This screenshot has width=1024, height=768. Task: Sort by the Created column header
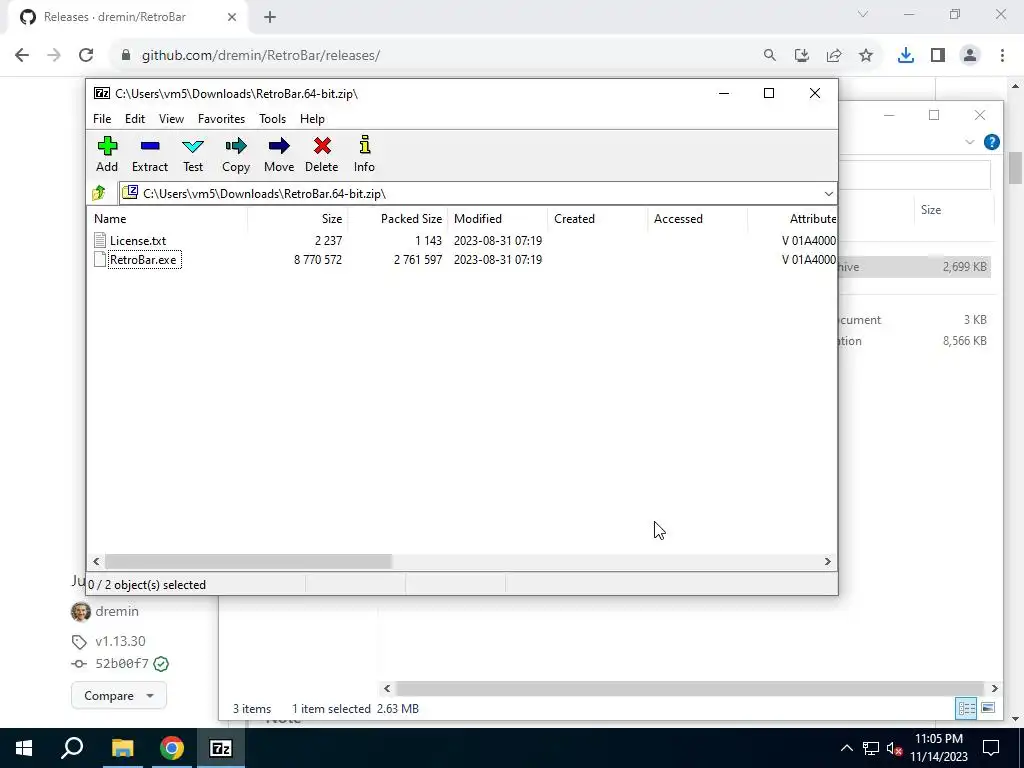point(598,219)
